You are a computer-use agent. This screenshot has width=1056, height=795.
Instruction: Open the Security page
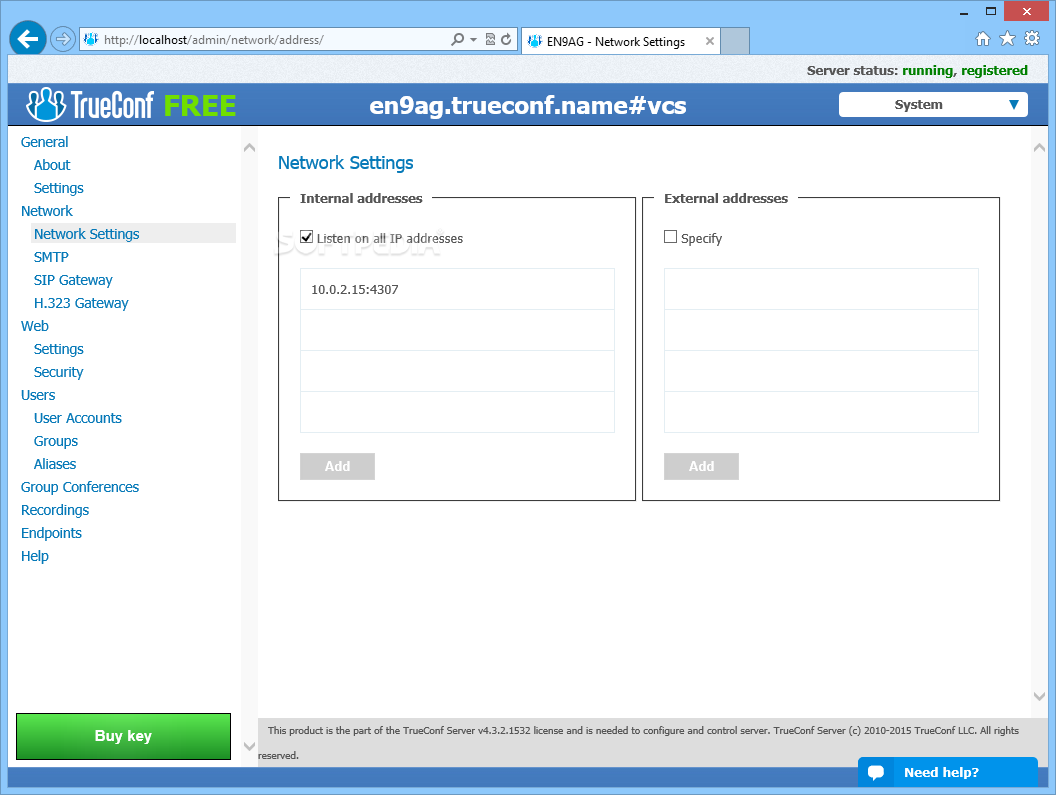59,372
